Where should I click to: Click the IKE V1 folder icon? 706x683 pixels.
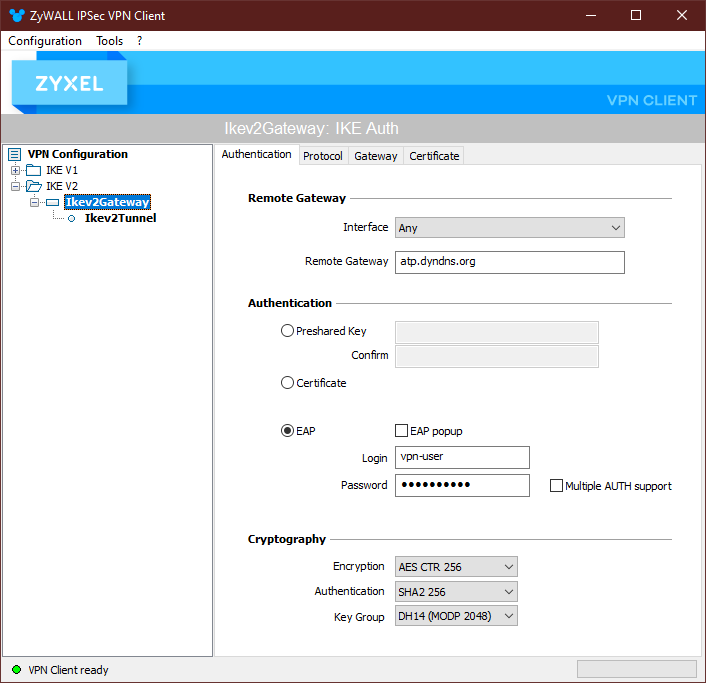(x=34, y=170)
